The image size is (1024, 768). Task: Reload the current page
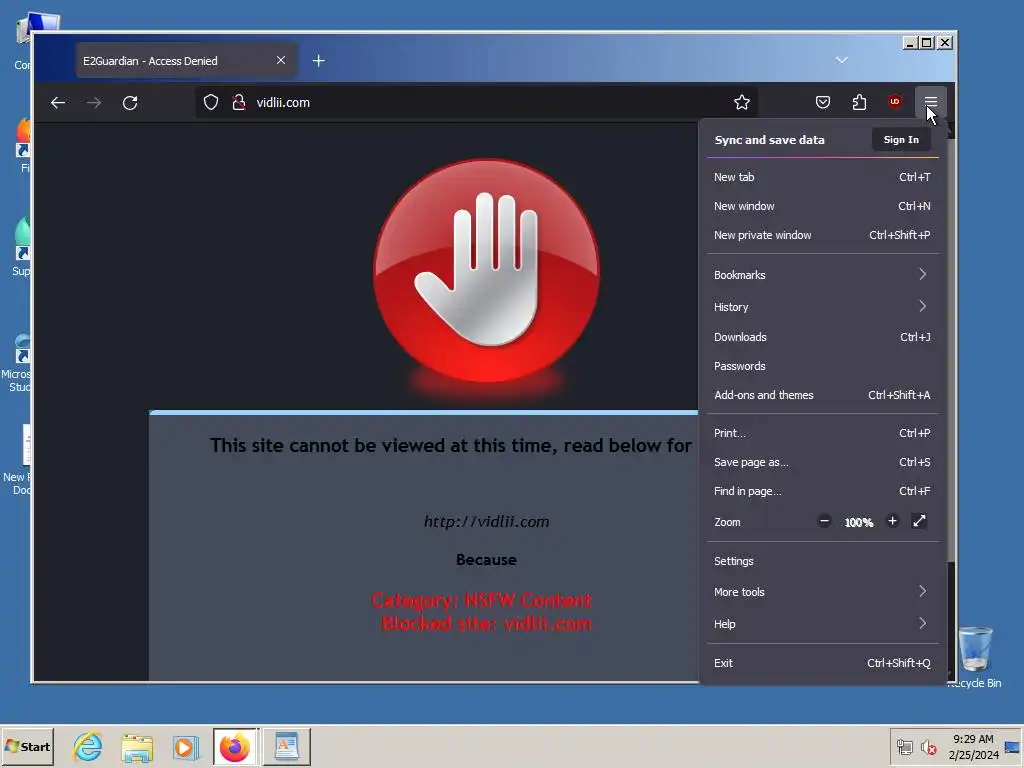tap(130, 103)
